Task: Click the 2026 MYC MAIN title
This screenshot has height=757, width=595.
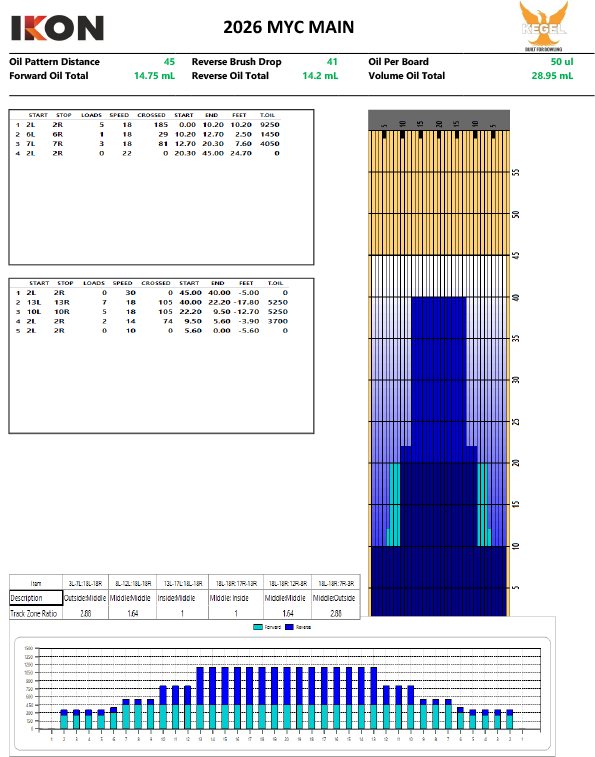Action: coord(288,27)
